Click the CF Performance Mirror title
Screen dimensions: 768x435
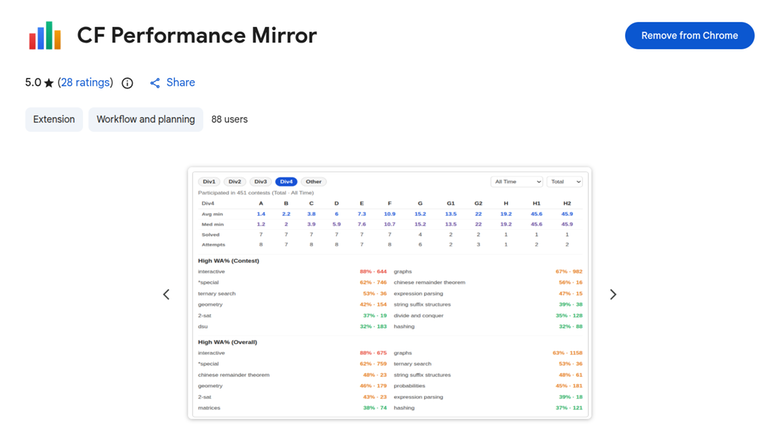coord(197,35)
